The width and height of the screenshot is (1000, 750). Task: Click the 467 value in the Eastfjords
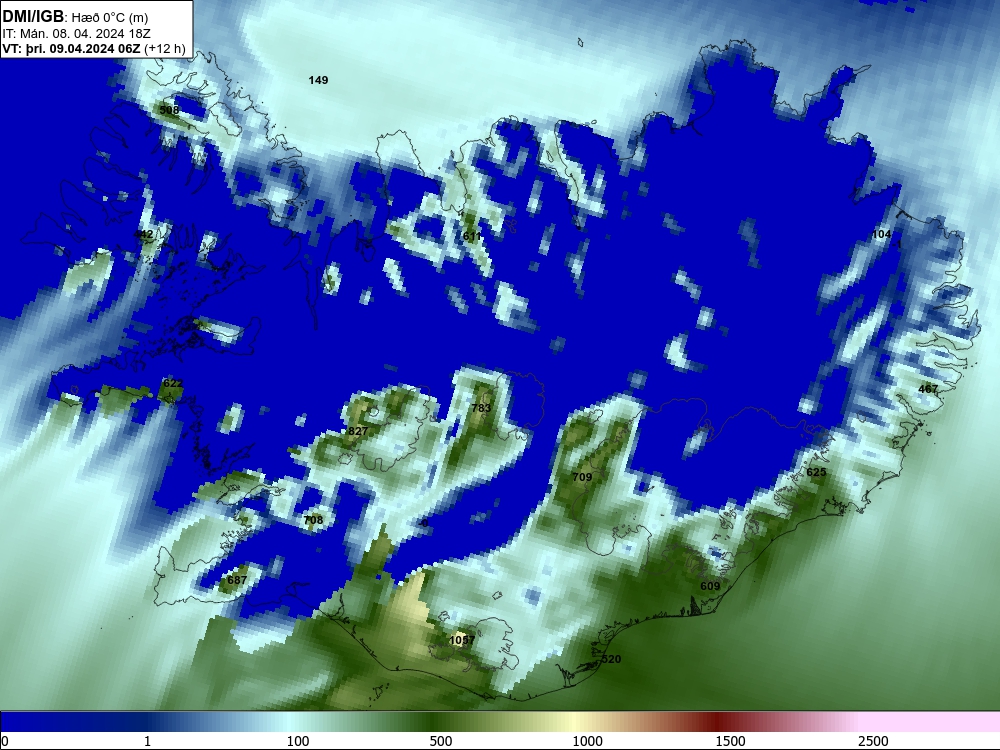pos(928,388)
